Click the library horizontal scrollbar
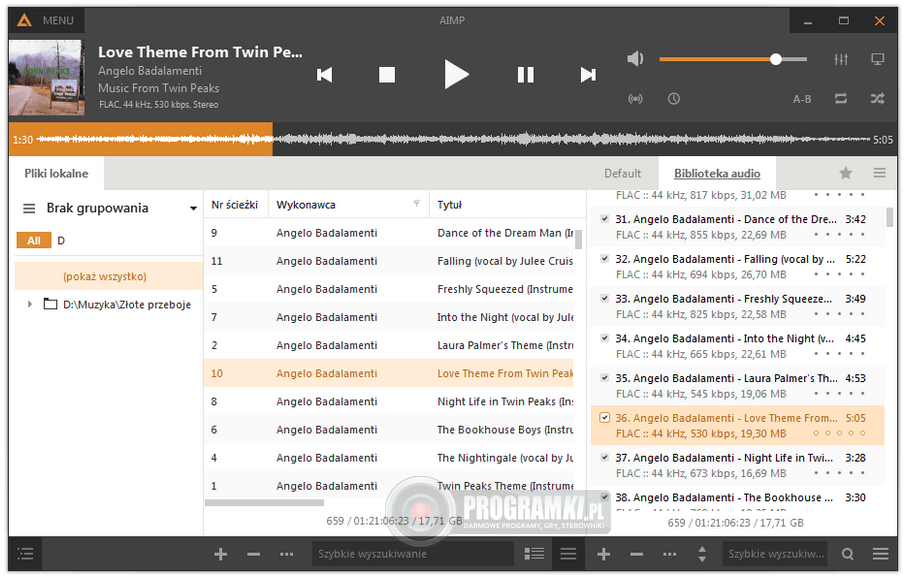904x582 pixels. click(x=265, y=503)
